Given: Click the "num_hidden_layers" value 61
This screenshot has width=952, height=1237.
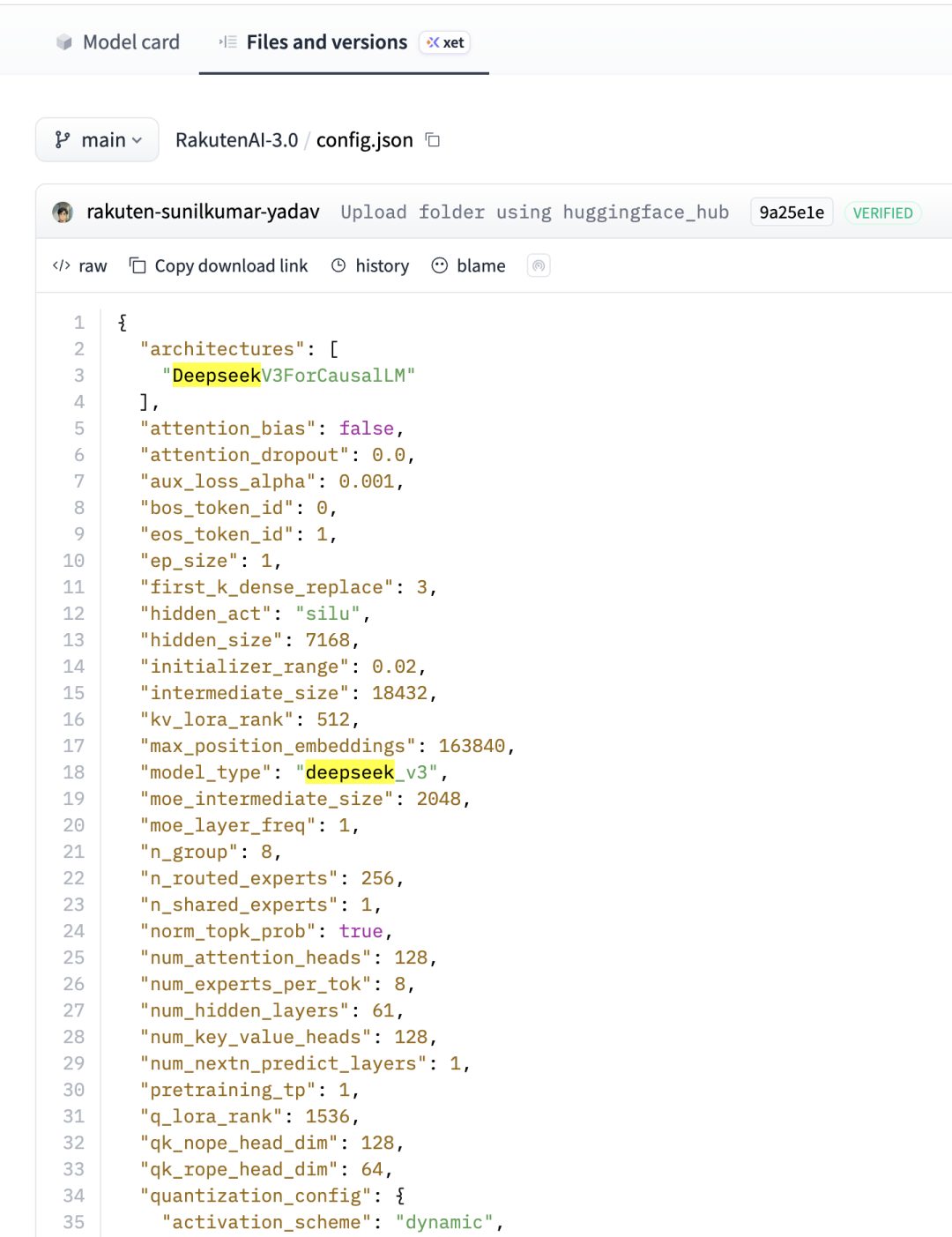Looking at the screenshot, I should (383, 1010).
